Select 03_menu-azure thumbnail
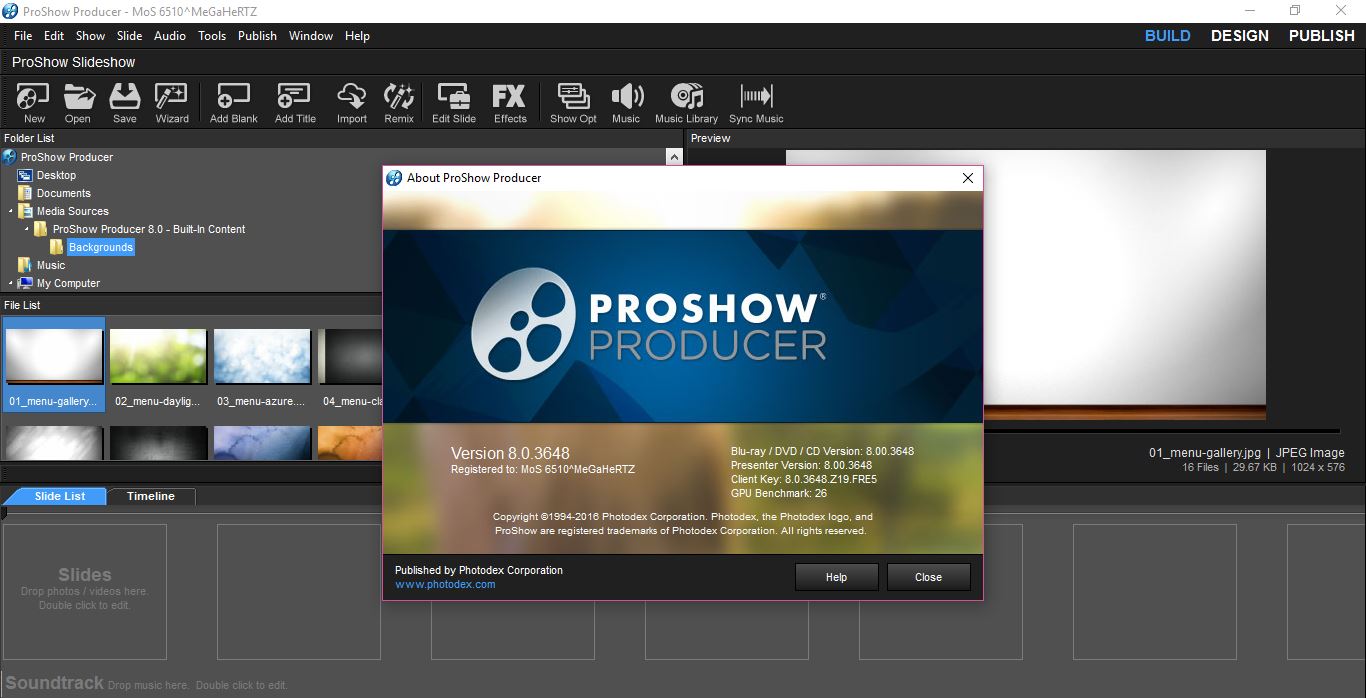This screenshot has width=1366, height=698. pos(262,363)
